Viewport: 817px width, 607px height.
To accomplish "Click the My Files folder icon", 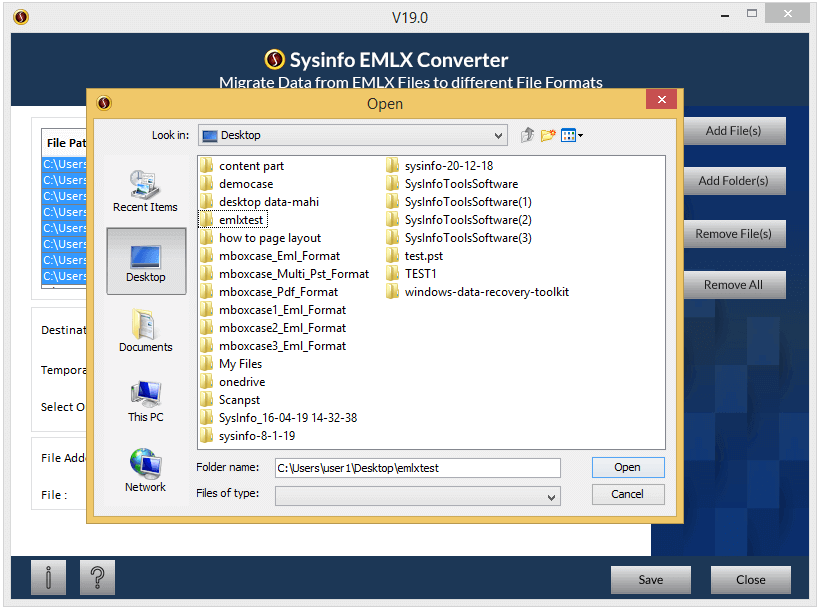I will 207,364.
